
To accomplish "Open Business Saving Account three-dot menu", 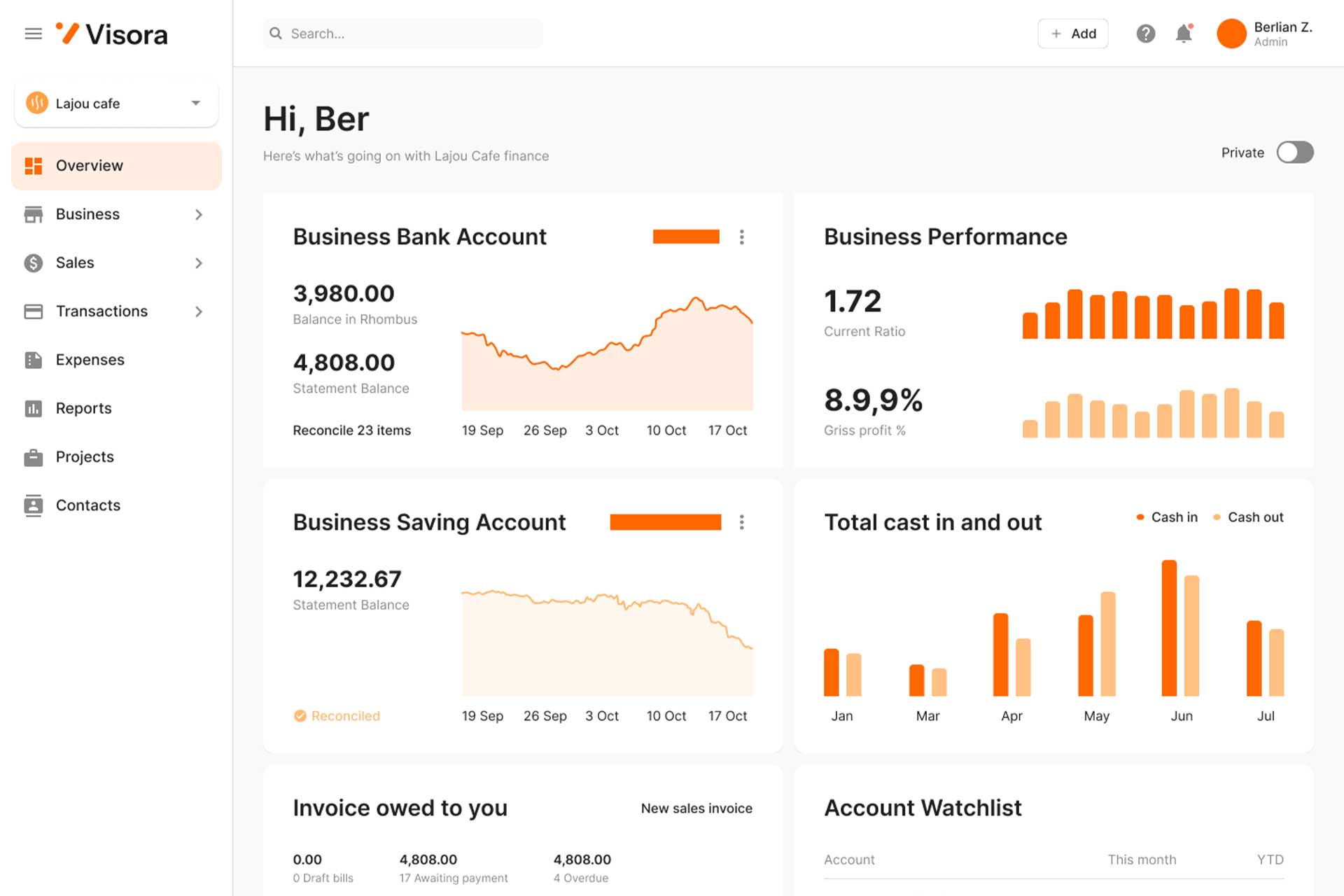I will (x=741, y=522).
